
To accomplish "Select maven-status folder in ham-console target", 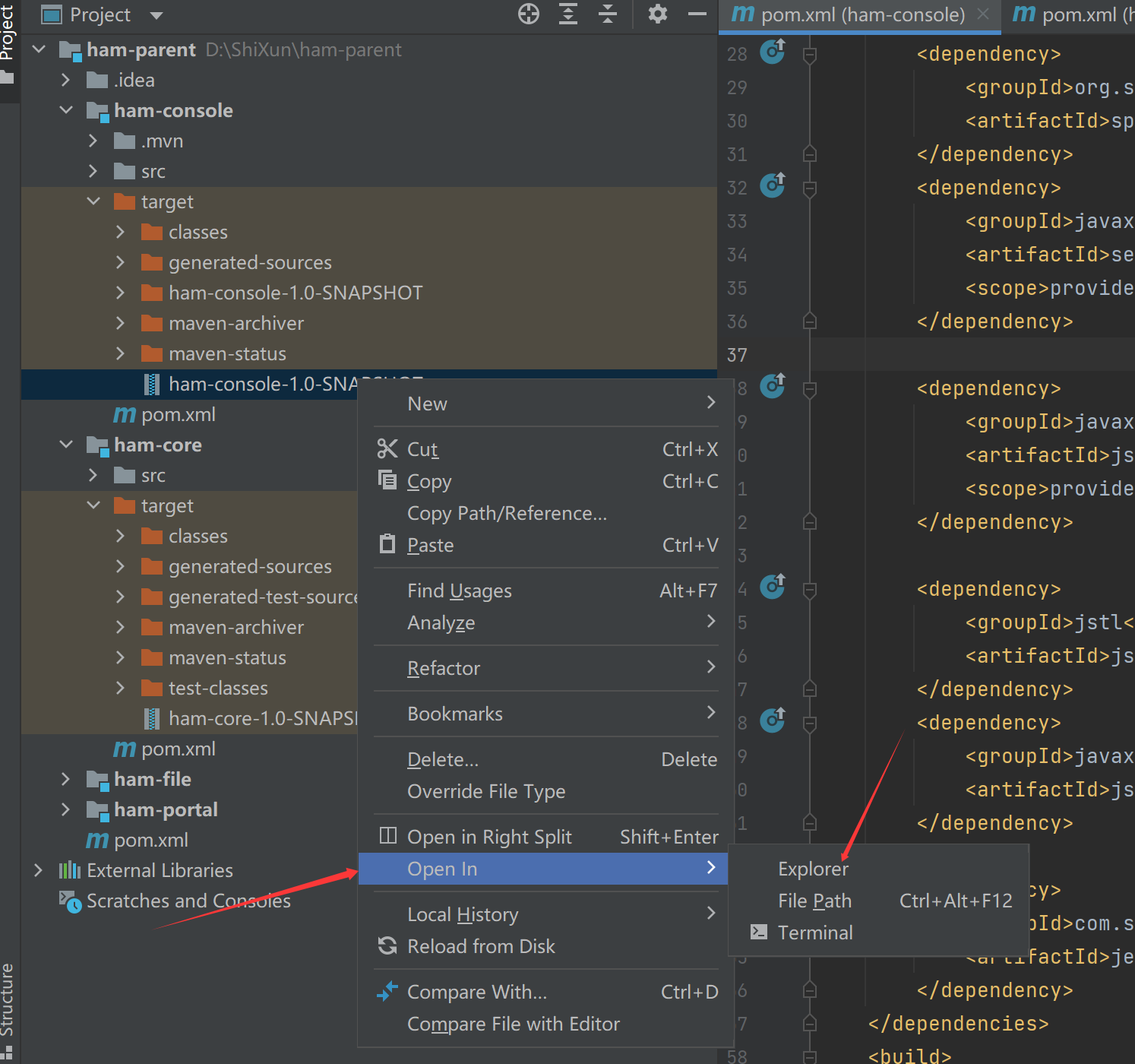I will tap(227, 353).
